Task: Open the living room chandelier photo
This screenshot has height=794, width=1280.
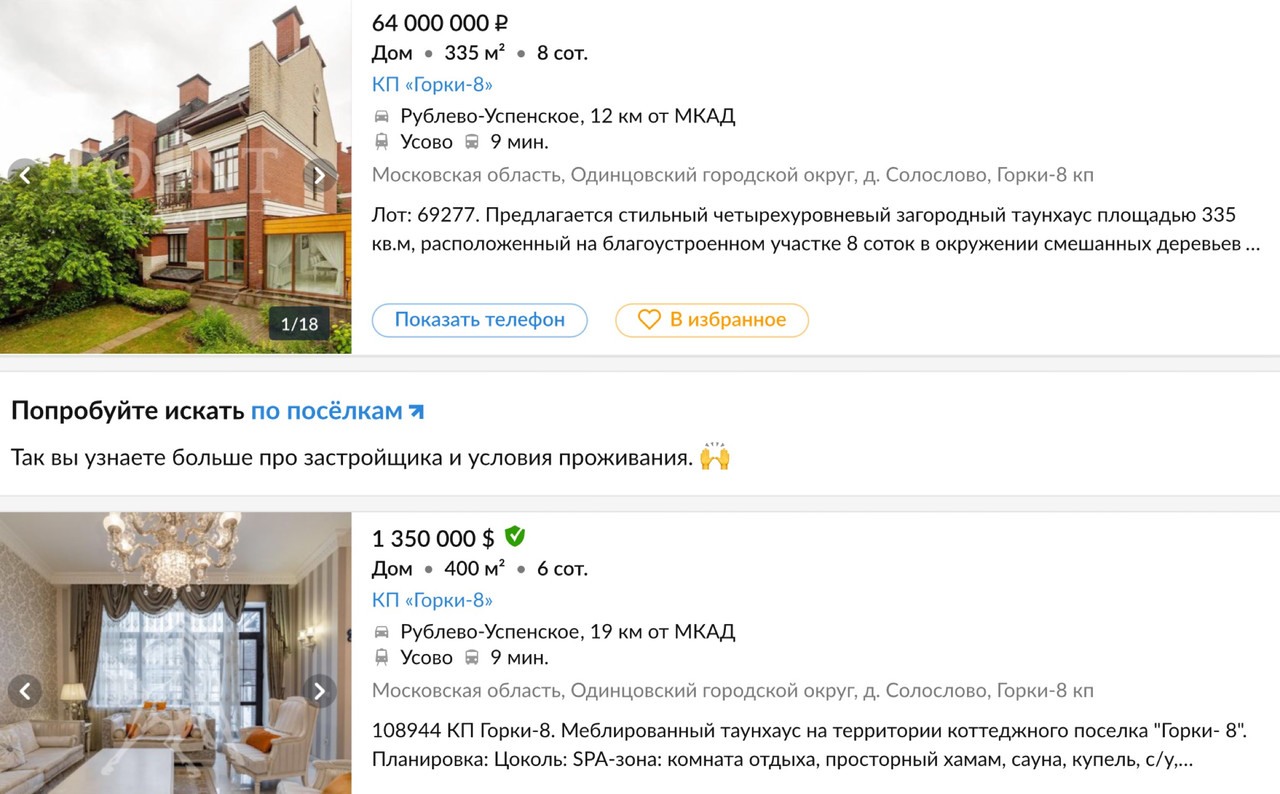Action: point(176,654)
